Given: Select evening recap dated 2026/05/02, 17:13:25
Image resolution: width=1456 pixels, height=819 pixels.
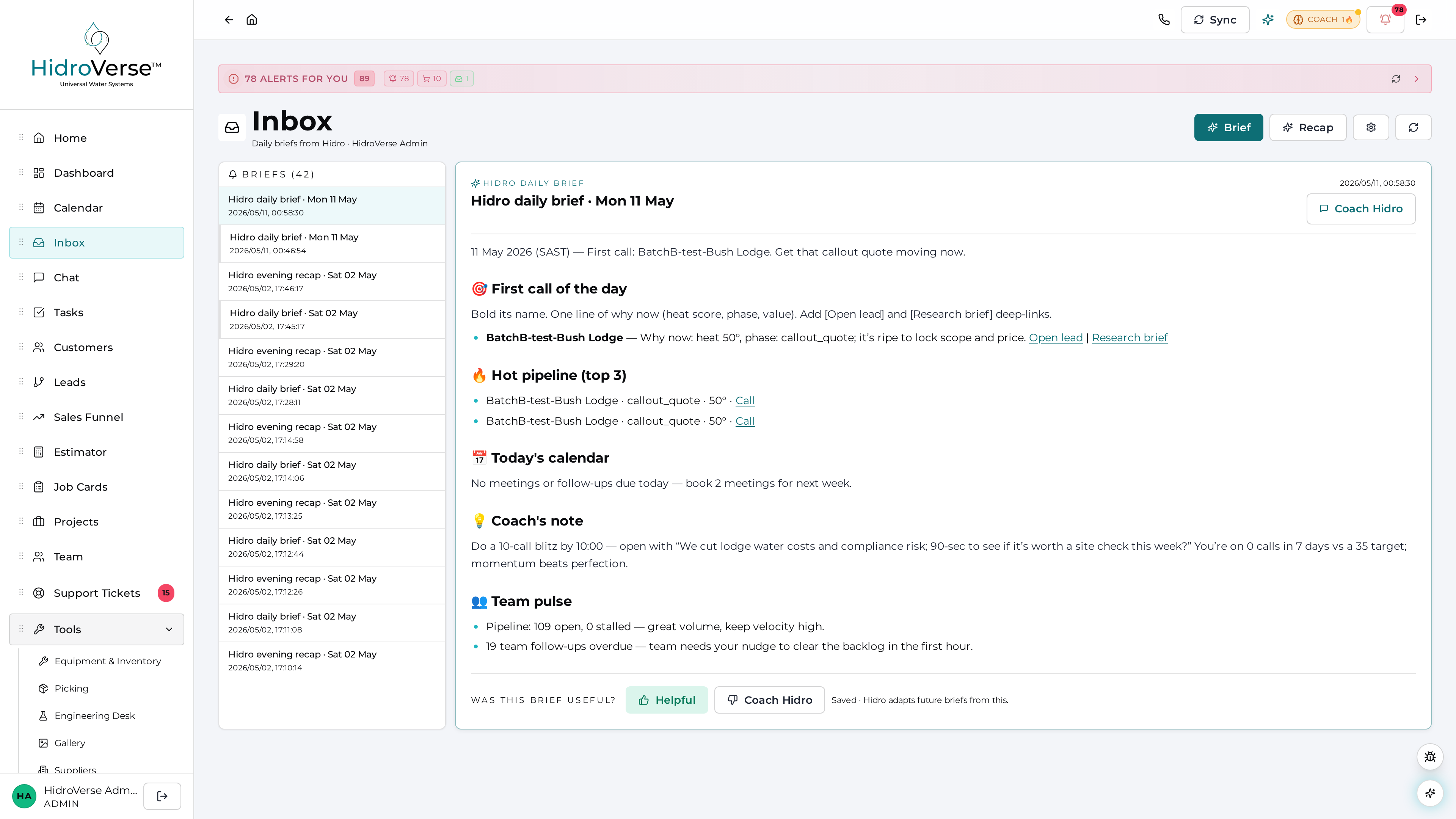Looking at the screenshot, I should click(333, 509).
